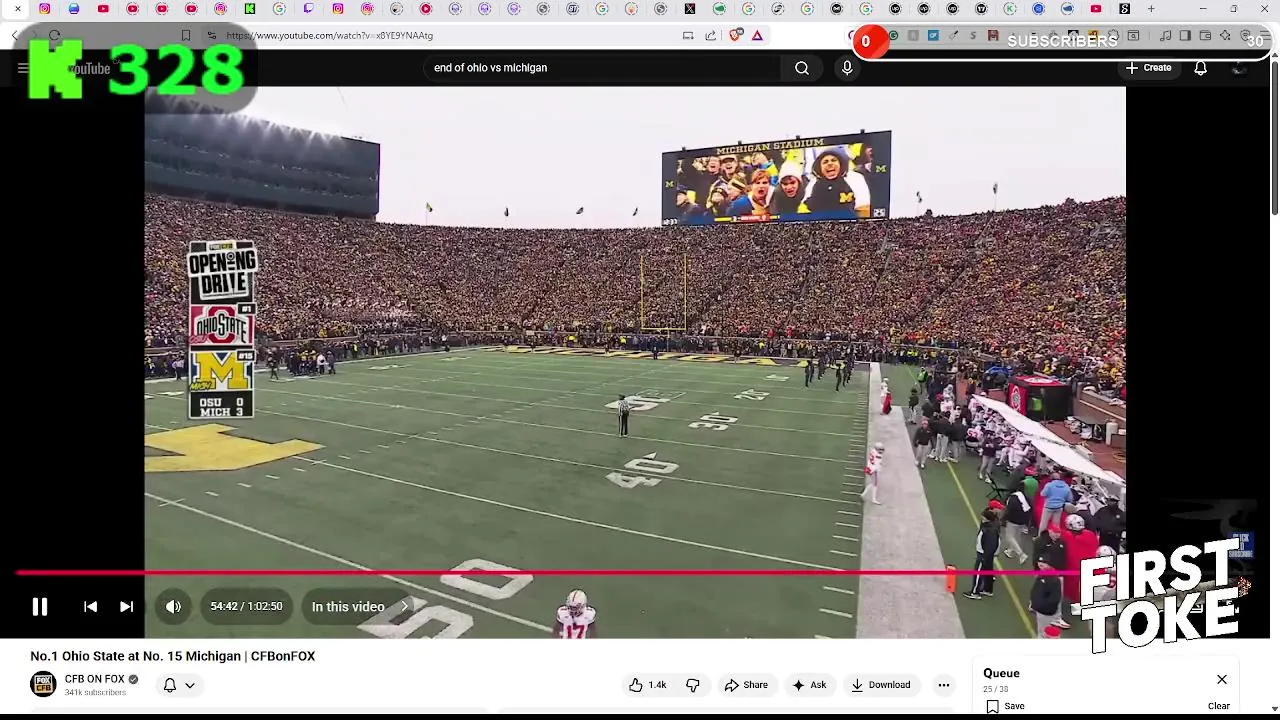Save the queue as a playlist
The height and width of the screenshot is (720, 1280).
pos(1006,706)
